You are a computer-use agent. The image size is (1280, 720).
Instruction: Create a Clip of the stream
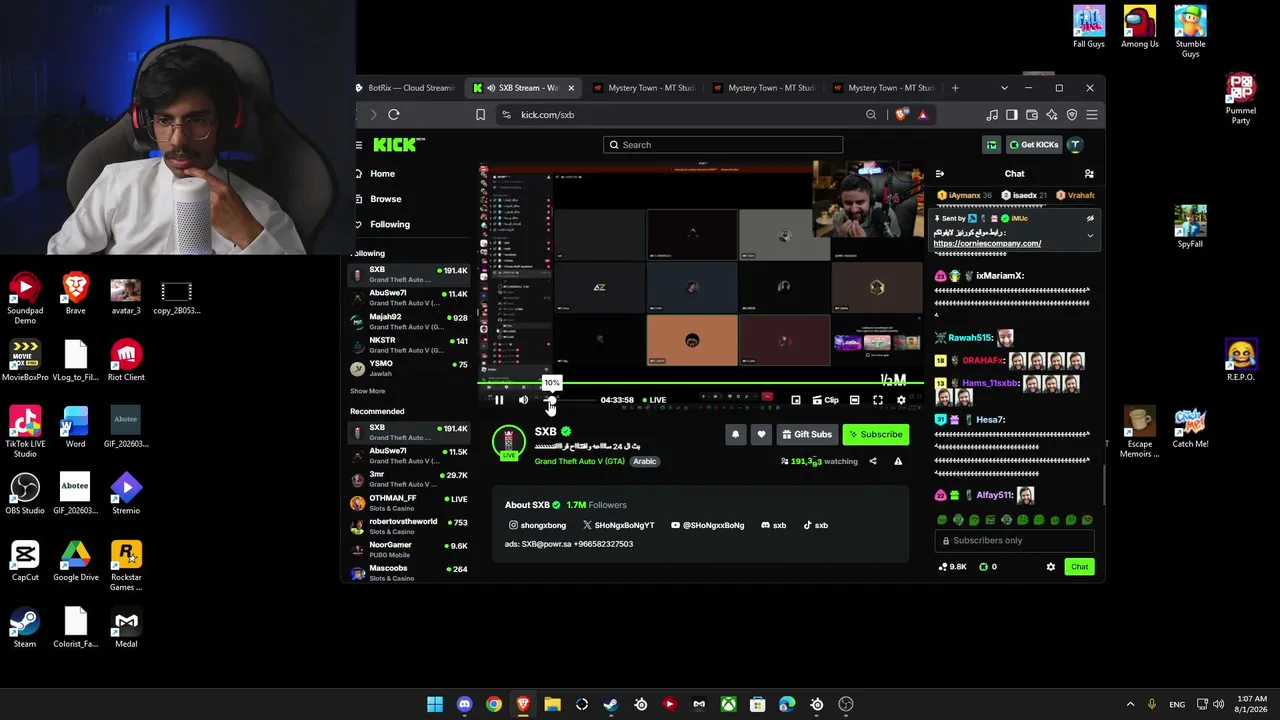click(x=826, y=400)
